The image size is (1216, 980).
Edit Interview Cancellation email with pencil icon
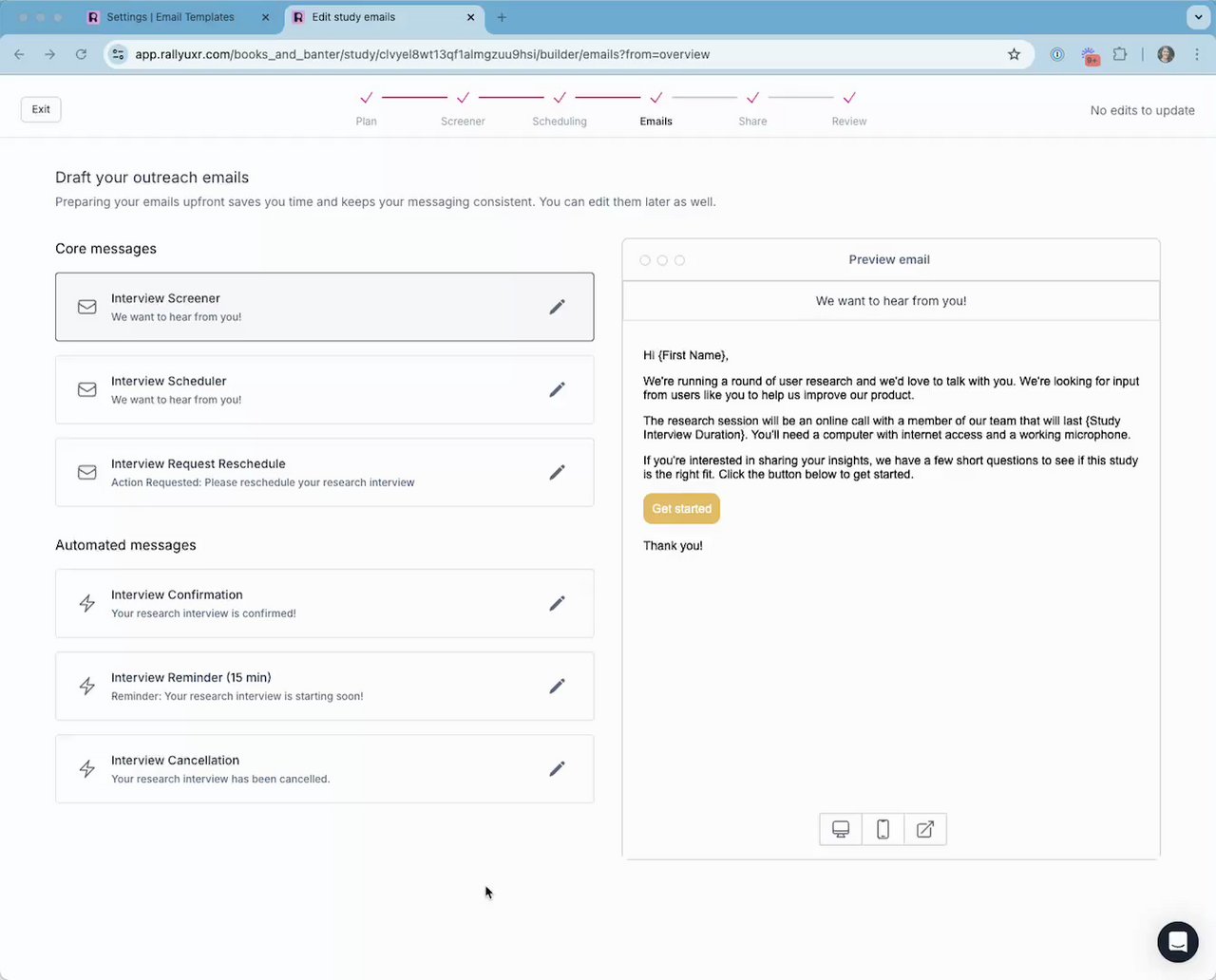pyautogui.click(x=557, y=768)
